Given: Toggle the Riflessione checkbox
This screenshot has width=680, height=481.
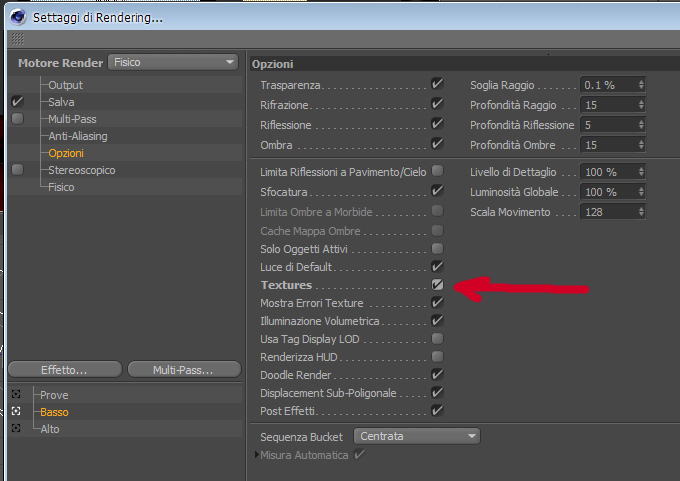Looking at the screenshot, I should point(437,124).
